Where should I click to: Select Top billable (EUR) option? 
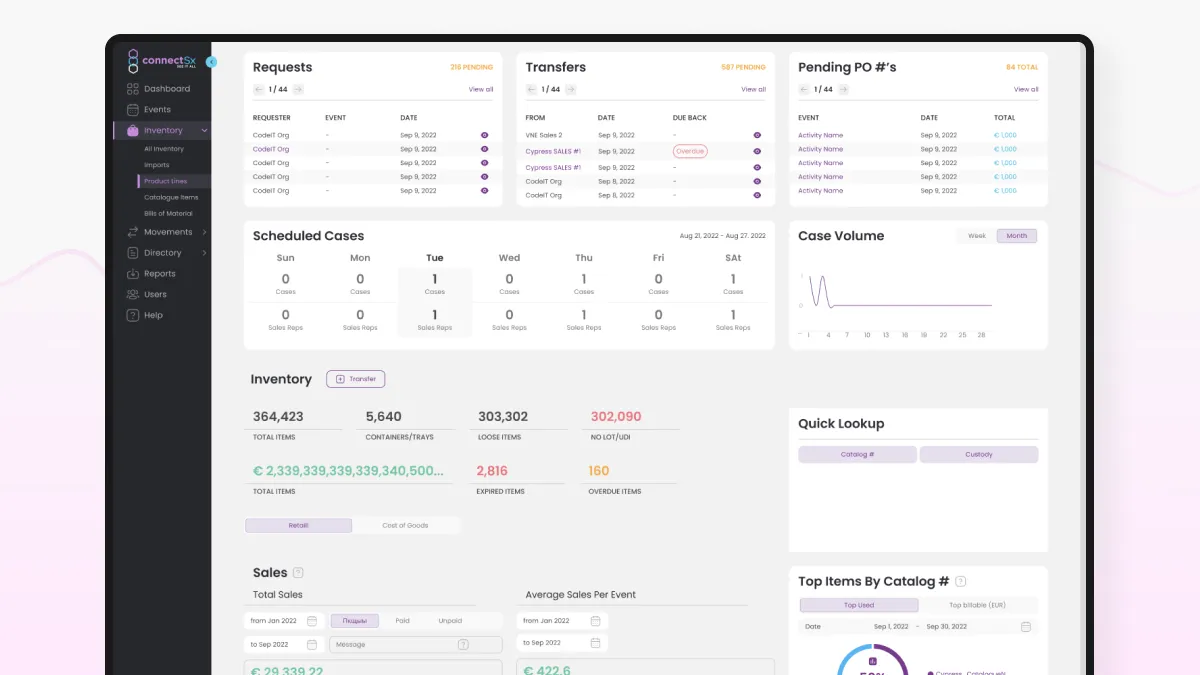point(976,605)
